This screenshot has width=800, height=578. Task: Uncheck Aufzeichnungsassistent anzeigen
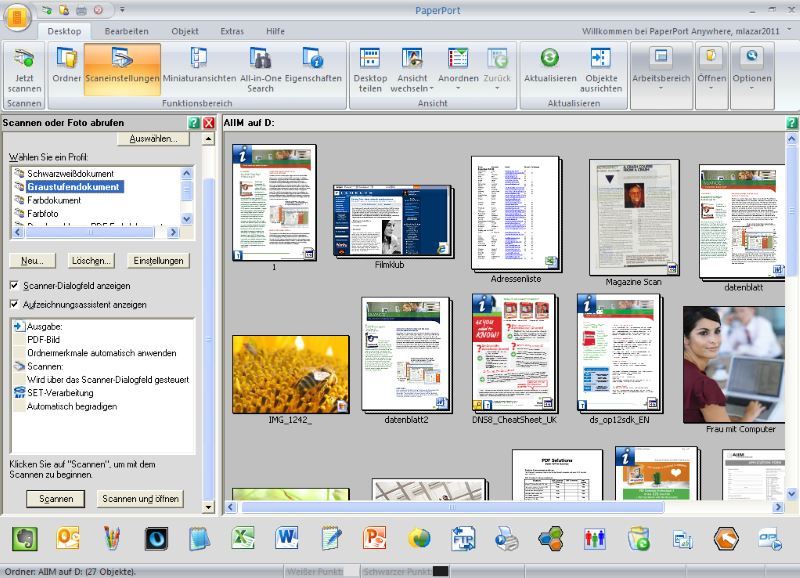[15, 303]
